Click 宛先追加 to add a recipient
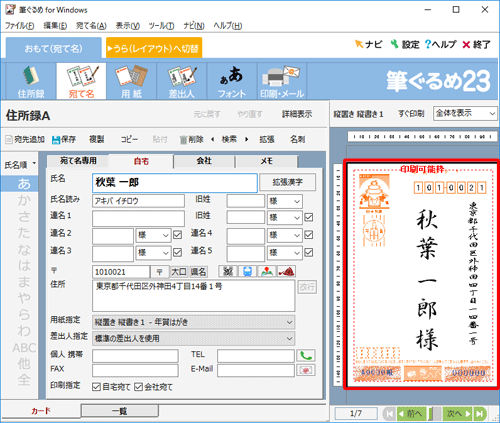 25,139
